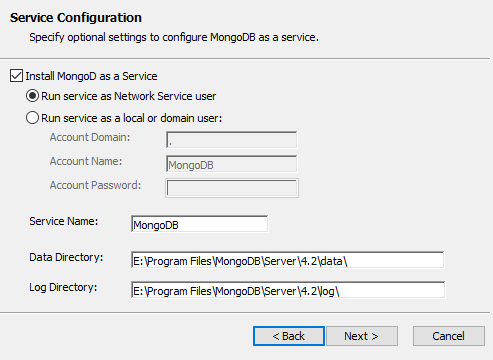Click the 'Run service as Network Service user' text
The width and height of the screenshot is (493, 360).
tap(129, 96)
